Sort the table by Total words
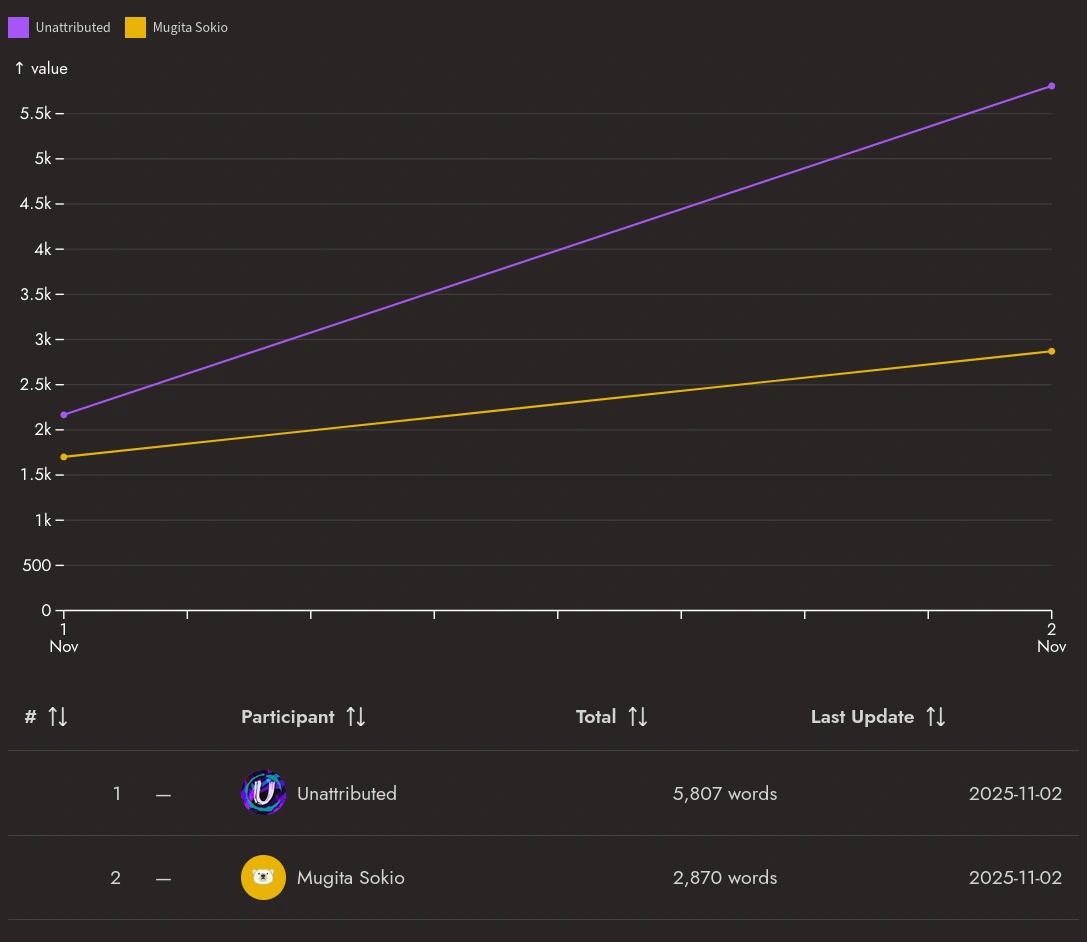Screen dimensions: 1087x942 tap(596, 716)
